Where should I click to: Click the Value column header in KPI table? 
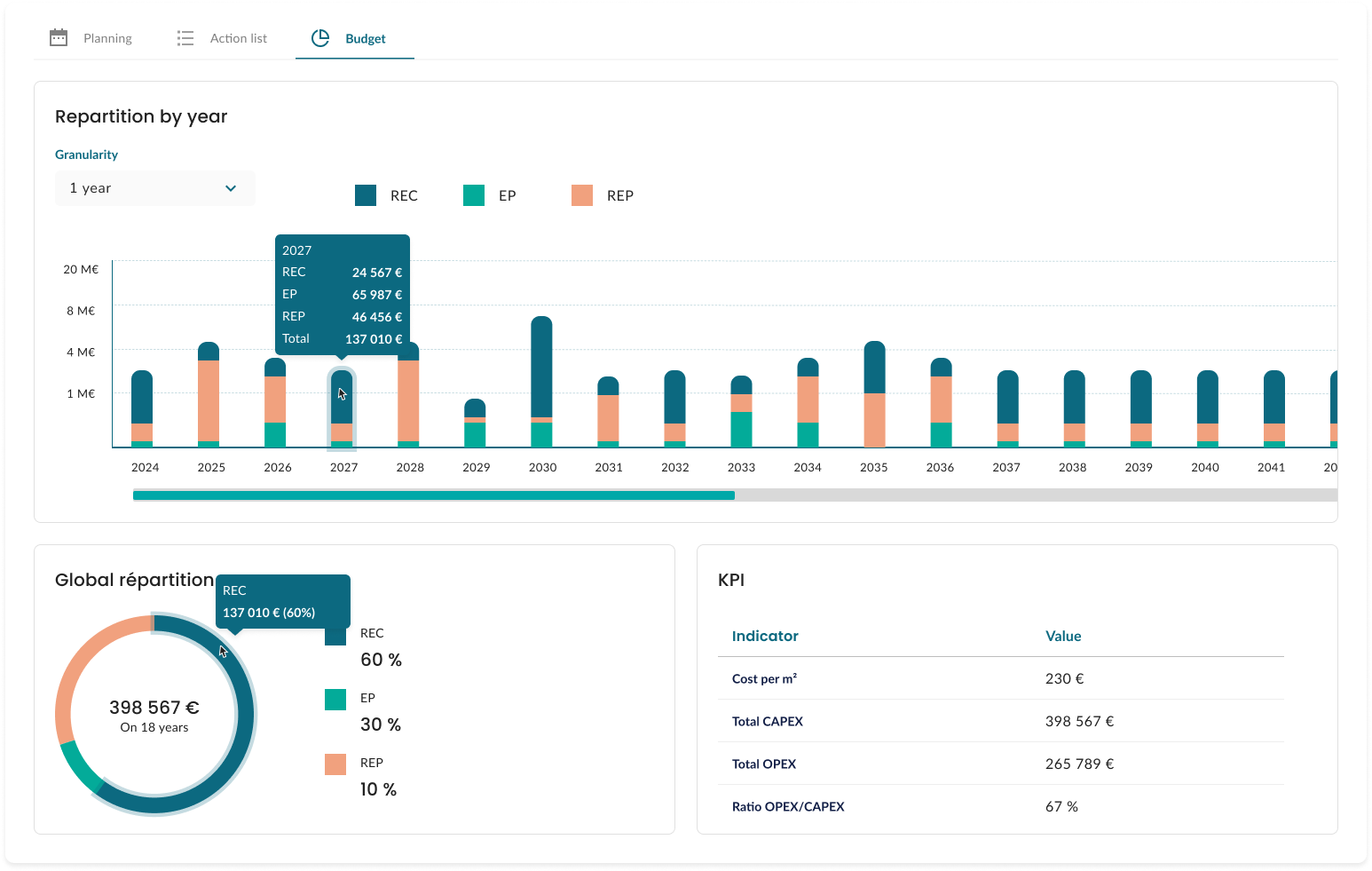point(1063,636)
